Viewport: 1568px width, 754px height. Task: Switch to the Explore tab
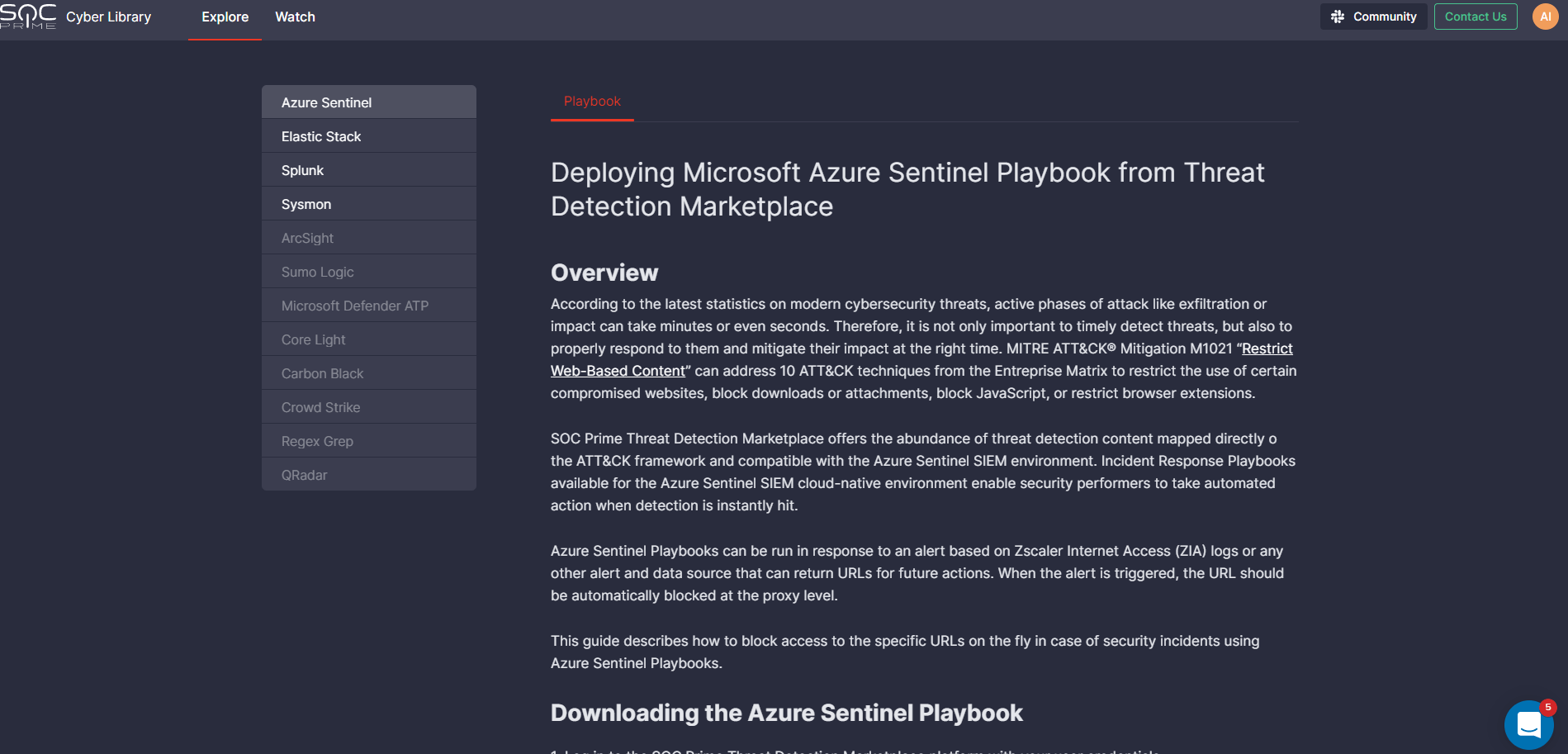tap(224, 17)
